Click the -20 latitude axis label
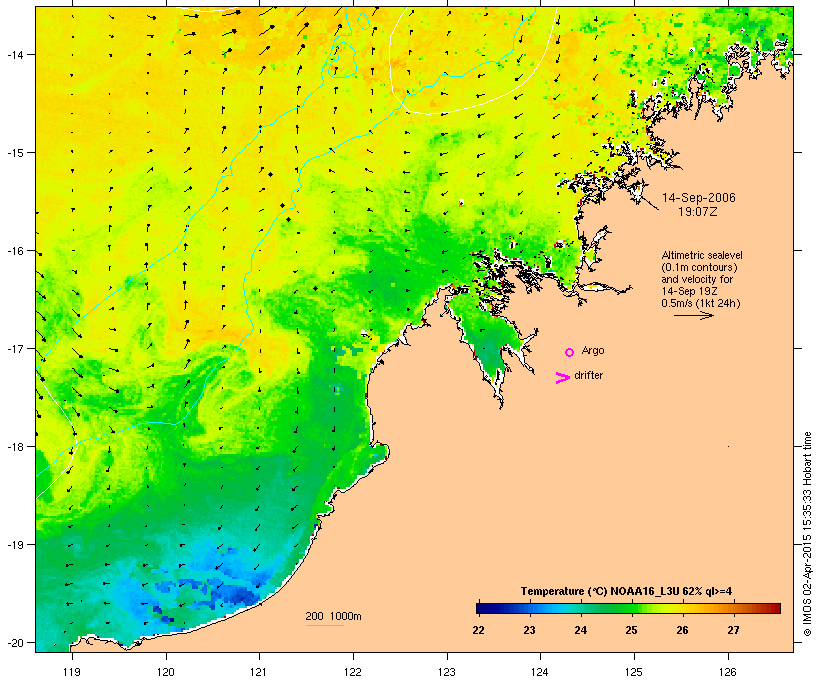820x680 pixels. pyautogui.click(x=14, y=642)
